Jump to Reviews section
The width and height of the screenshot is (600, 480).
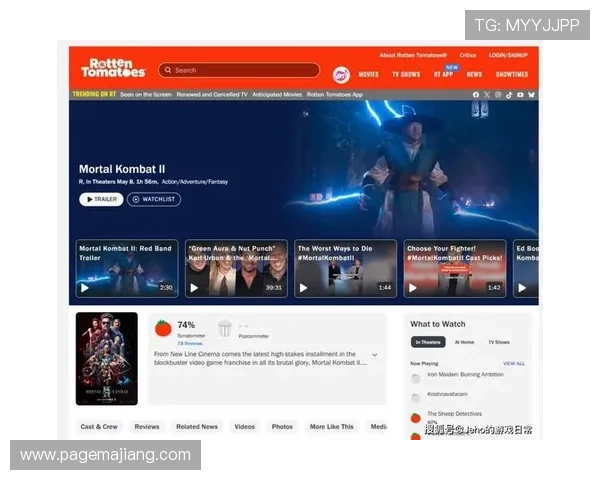147,427
